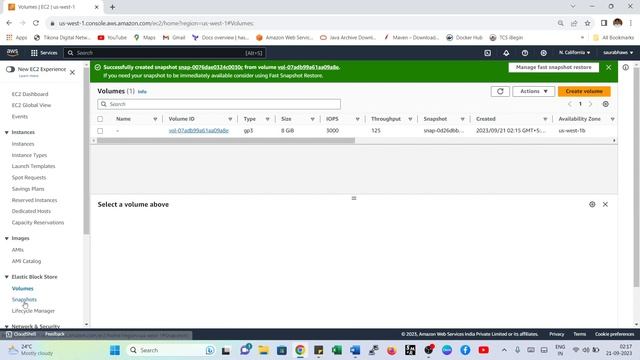The width and height of the screenshot is (640, 360).
Task: Open CloudShell from the footer bar
Action: click(x=21, y=334)
